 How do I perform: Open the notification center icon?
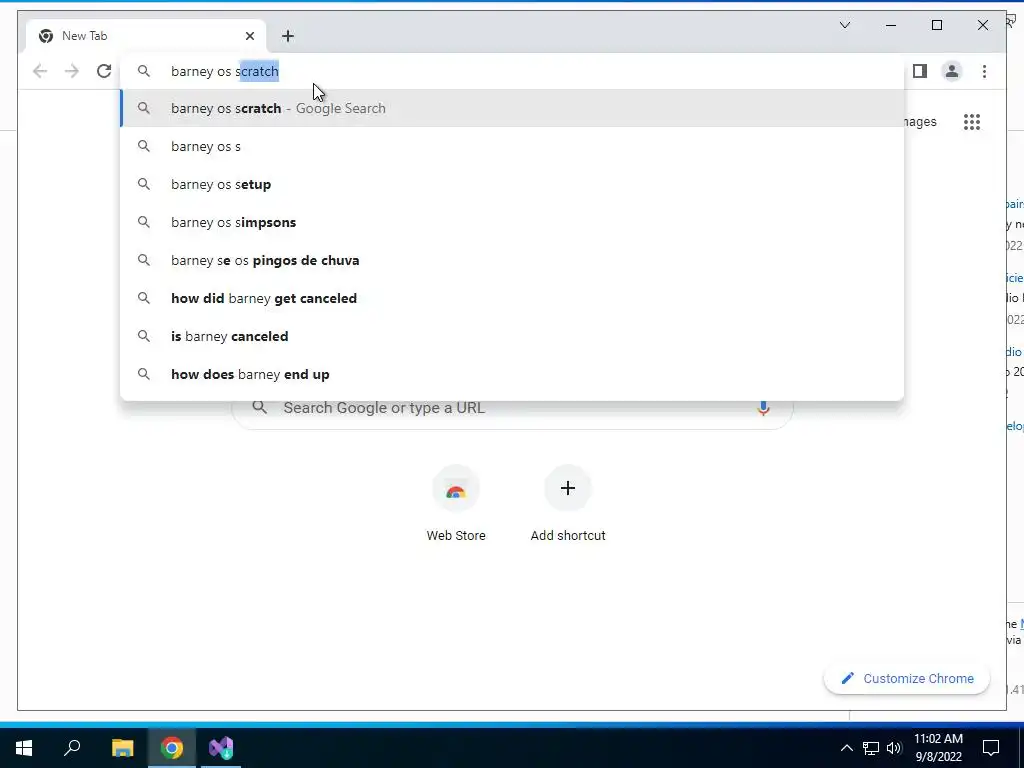991,748
